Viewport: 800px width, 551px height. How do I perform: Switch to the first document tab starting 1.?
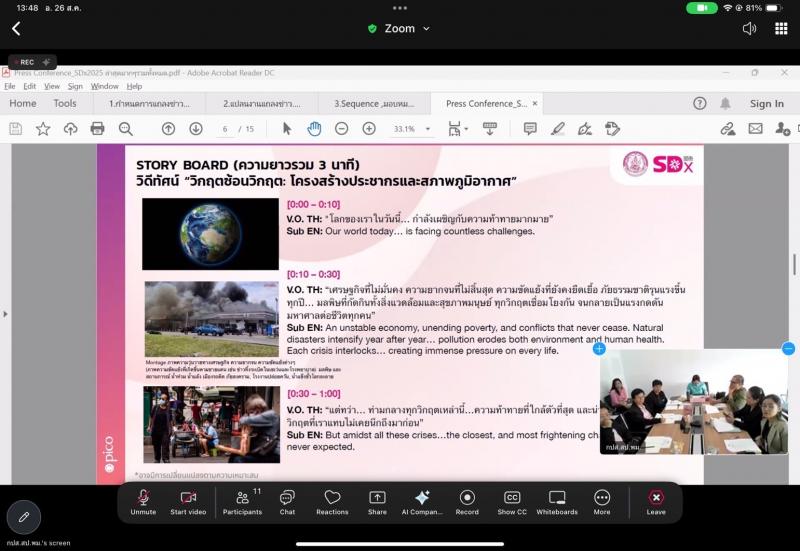click(x=149, y=104)
